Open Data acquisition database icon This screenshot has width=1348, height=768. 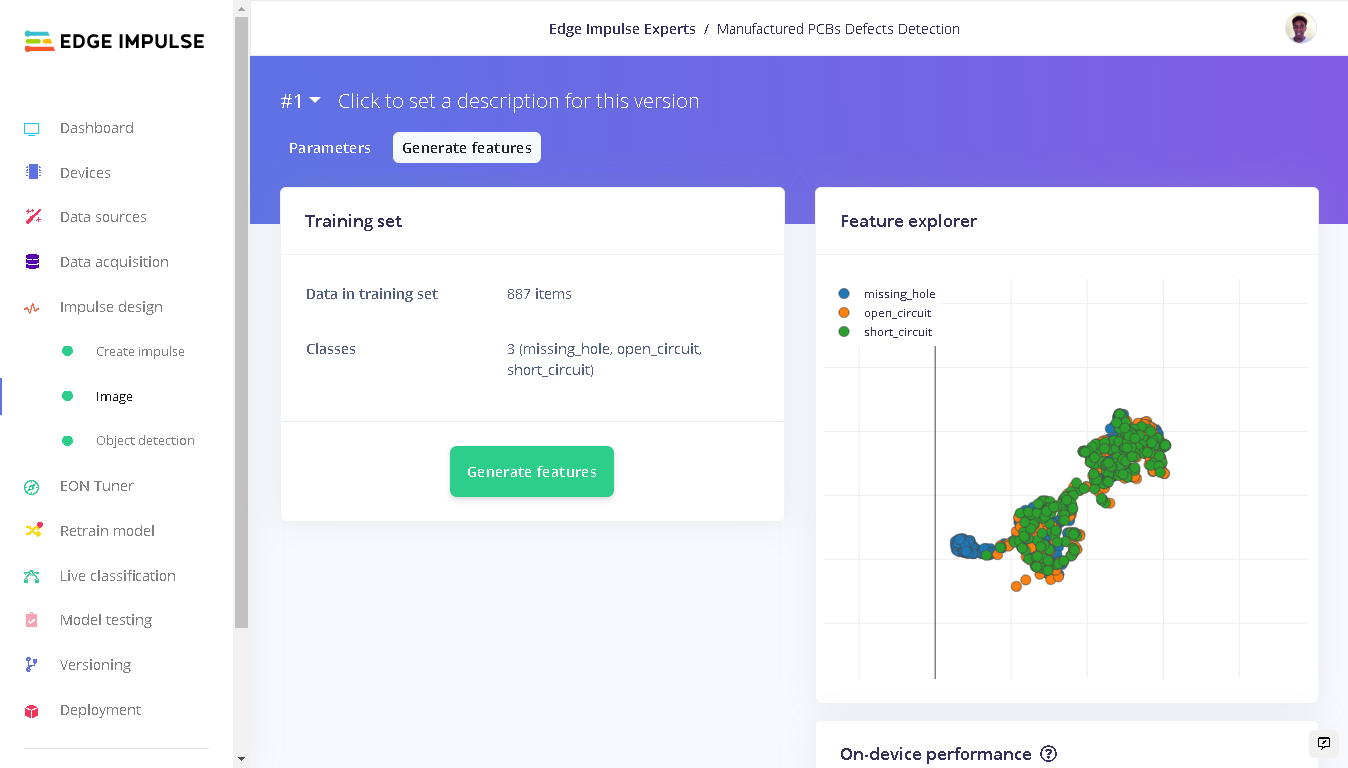(x=32, y=262)
